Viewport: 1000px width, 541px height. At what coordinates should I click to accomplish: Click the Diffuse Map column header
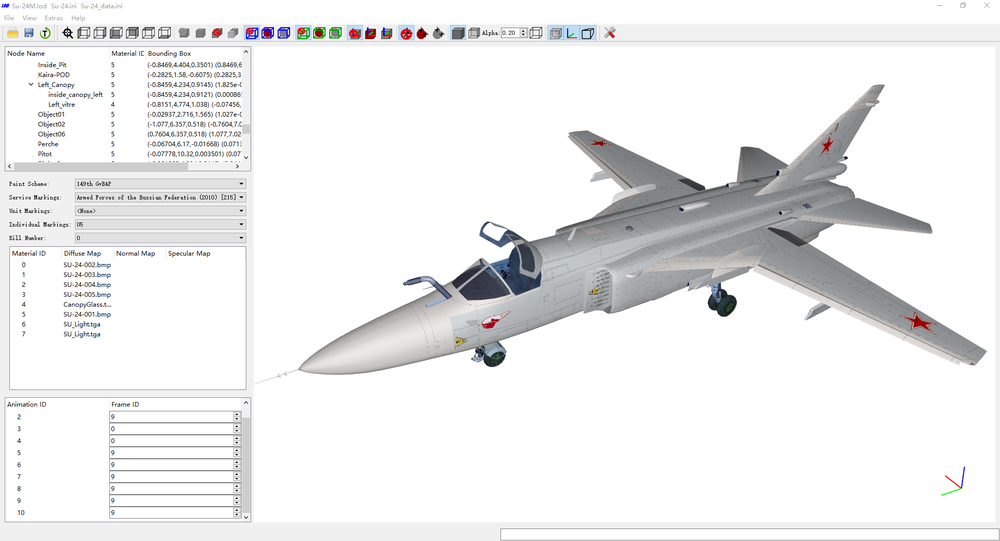coord(82,253)
